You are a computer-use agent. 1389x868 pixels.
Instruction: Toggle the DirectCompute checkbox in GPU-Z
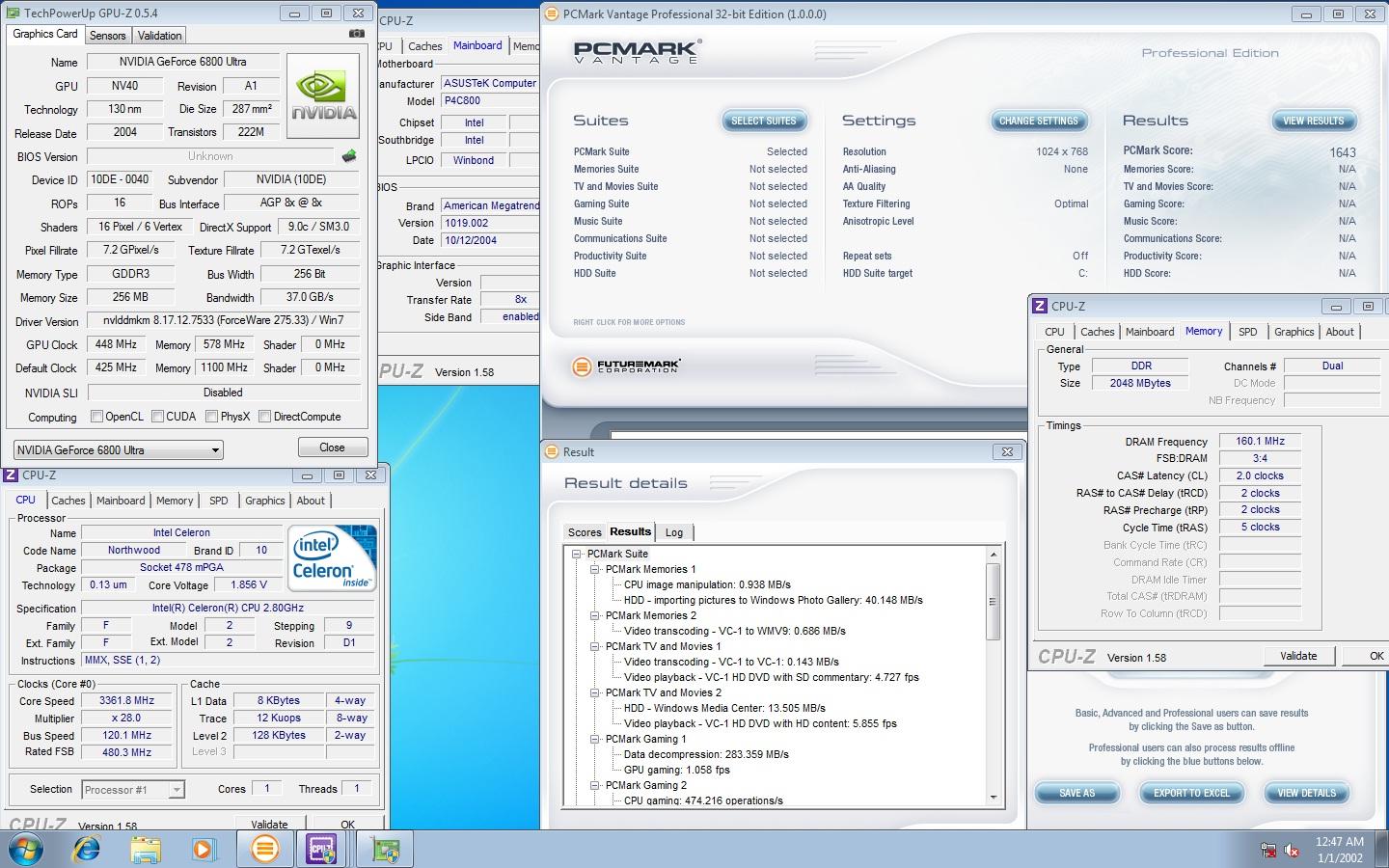[x=264, y=417]
